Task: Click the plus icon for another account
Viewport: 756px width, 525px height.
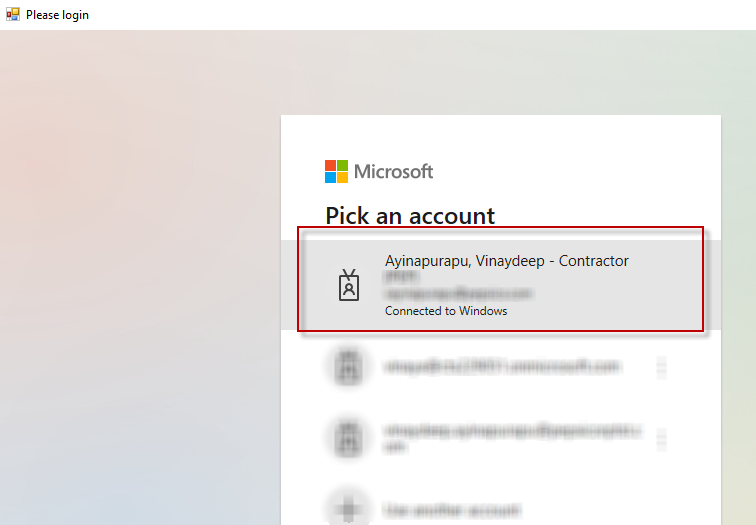Action: (x=348, y=508)
